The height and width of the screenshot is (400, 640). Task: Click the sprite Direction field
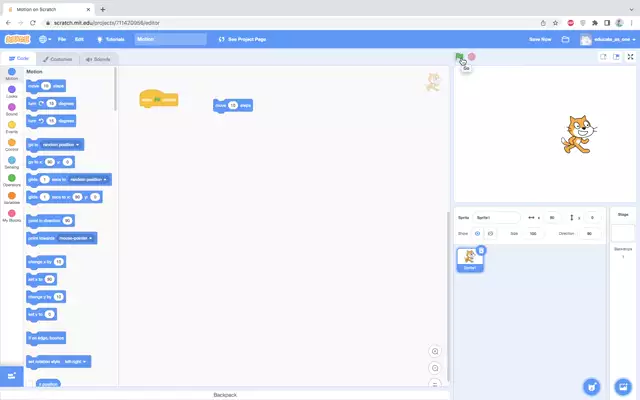click(589, 233)
